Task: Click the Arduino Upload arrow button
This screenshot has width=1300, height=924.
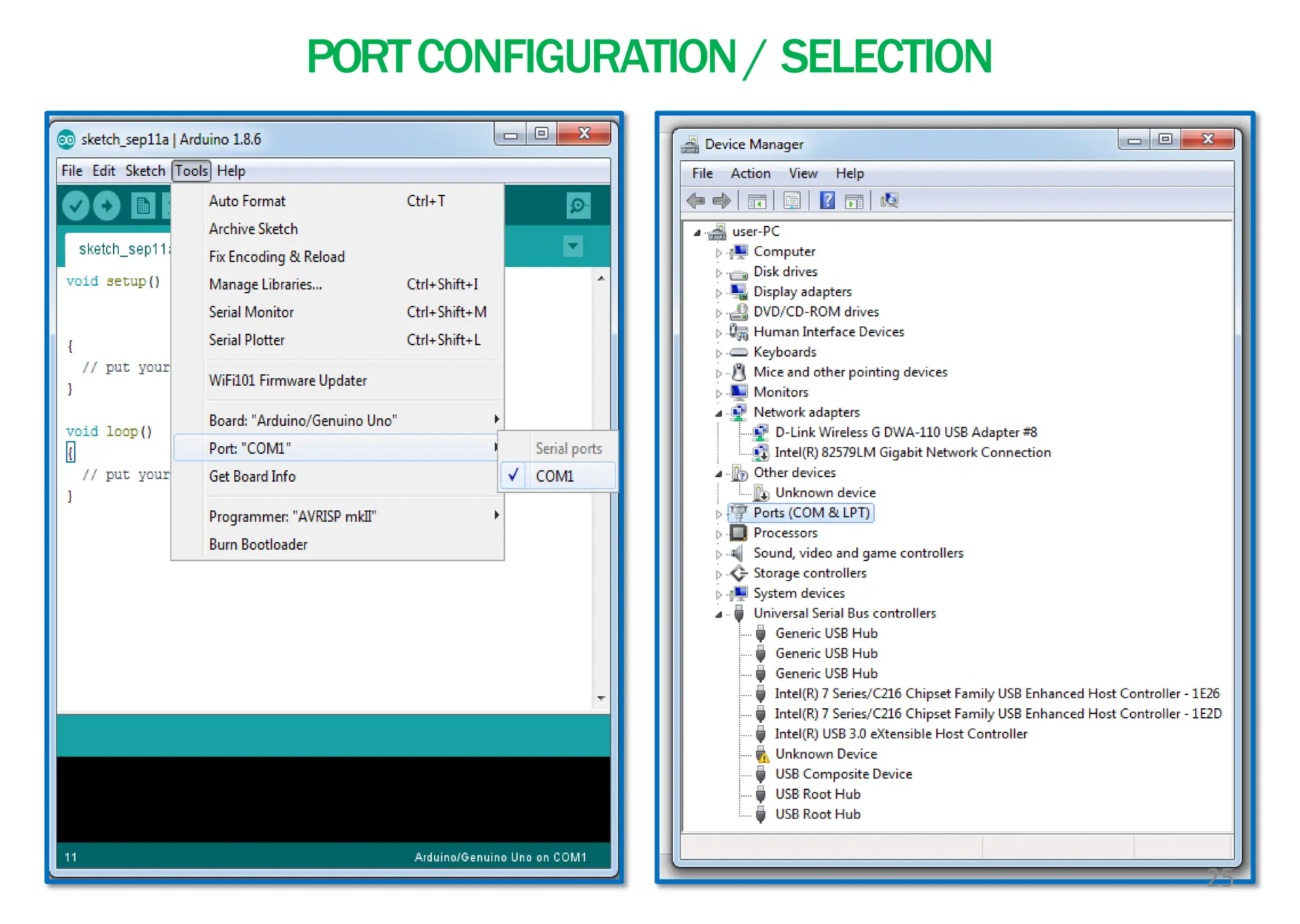Action: click(x=107, y=206)
